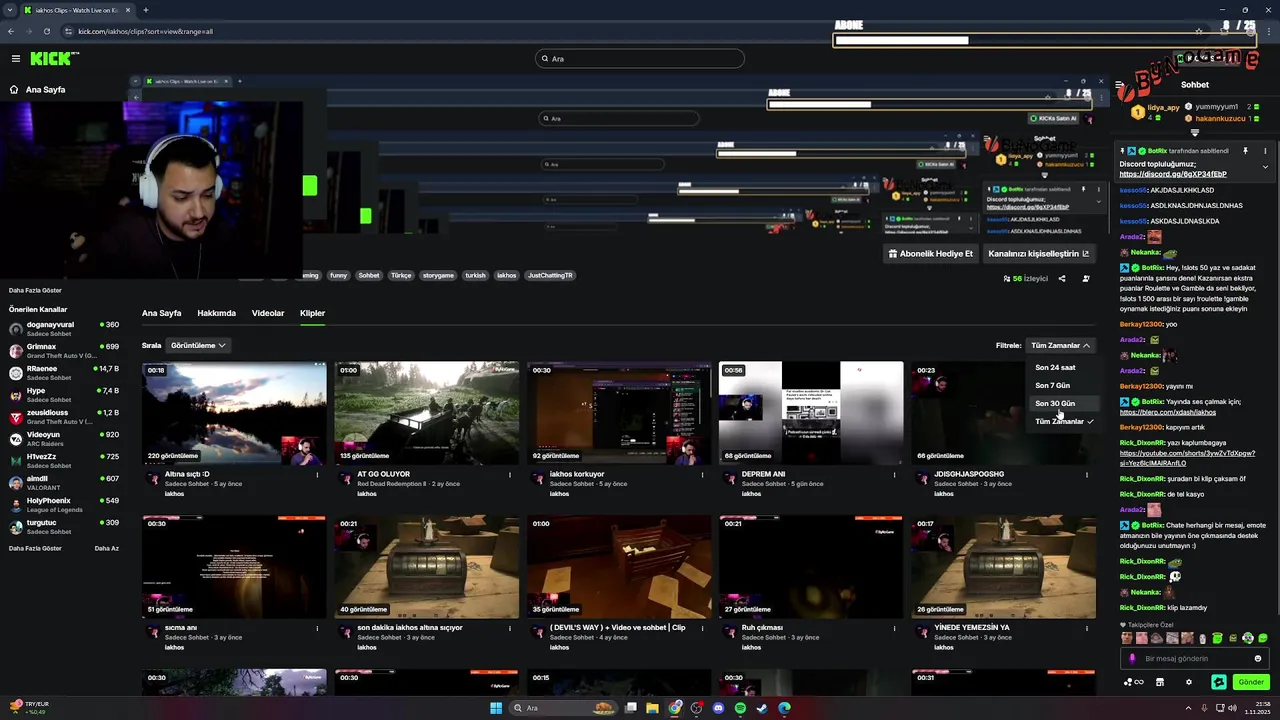Click the Windows Start button
This screenshot has width=1280, height=720.
[496, 708]
